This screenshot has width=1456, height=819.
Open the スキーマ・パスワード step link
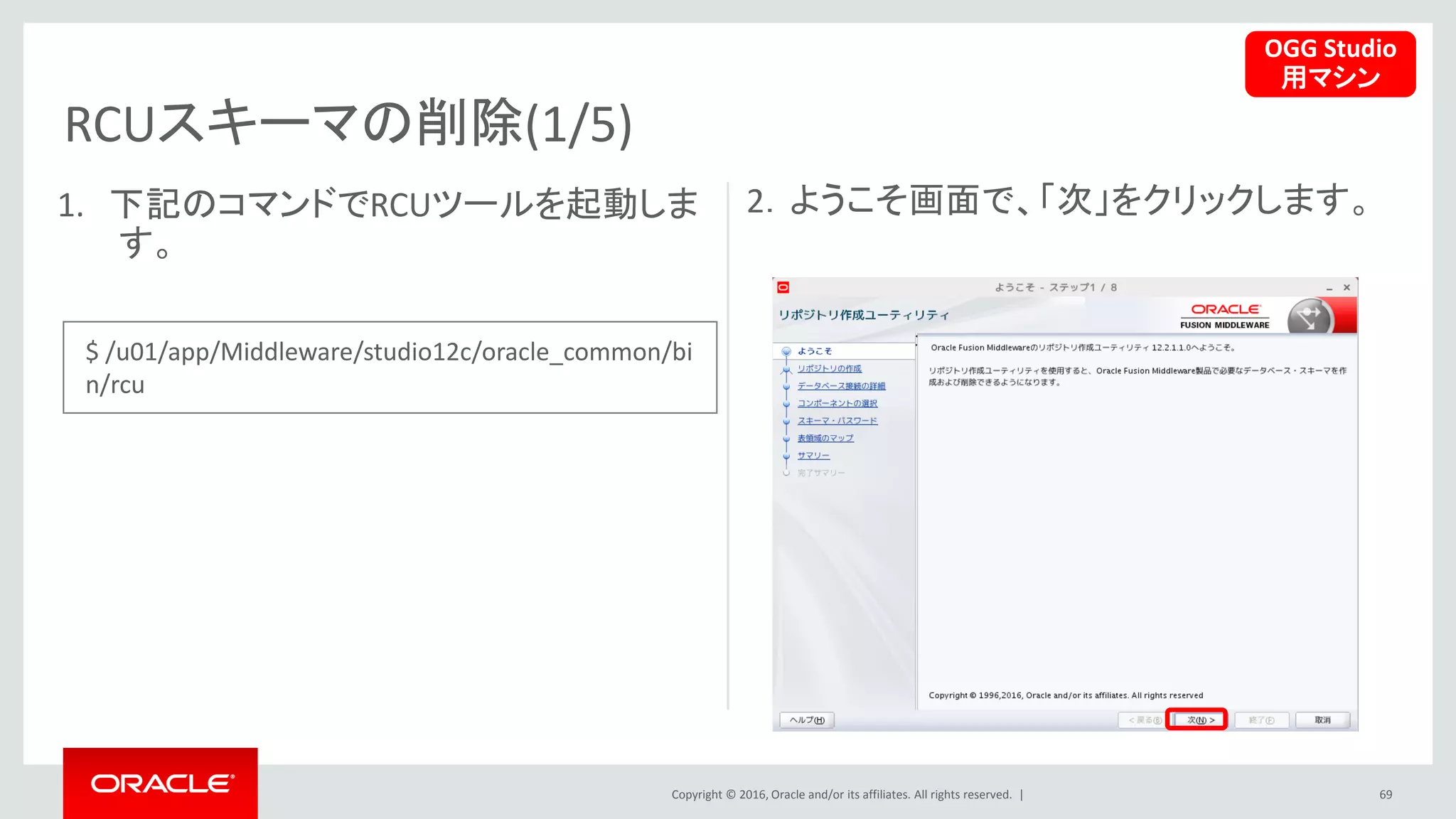837,421
